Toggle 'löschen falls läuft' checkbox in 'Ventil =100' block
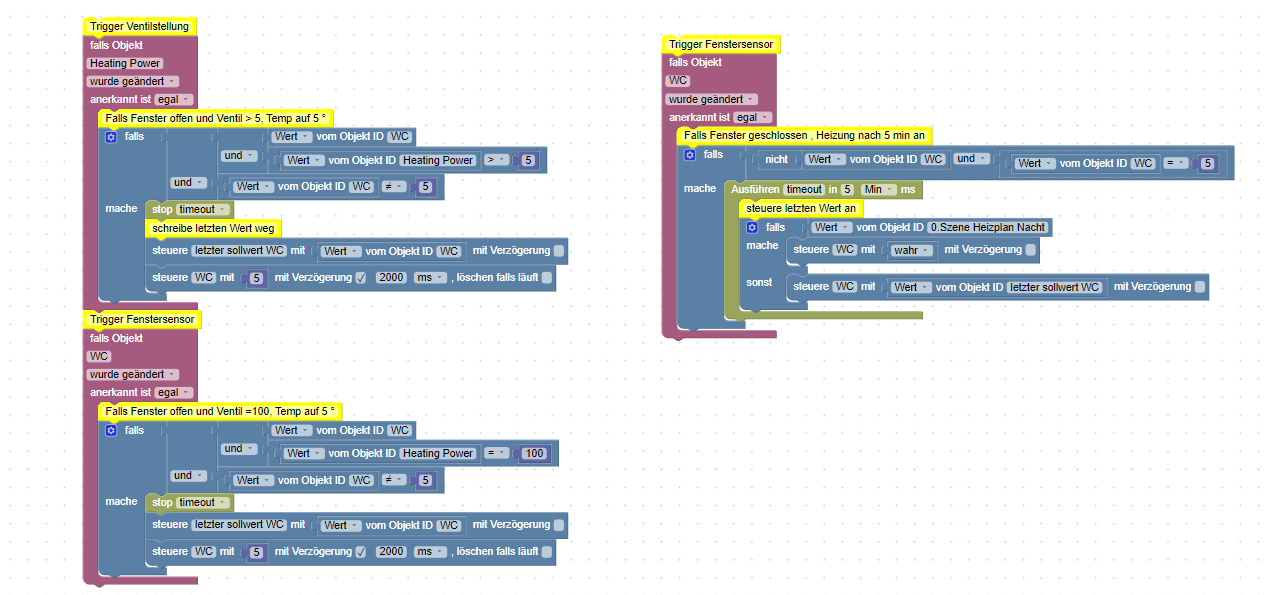This screenshot has width=1272, height=595. coord(547,551)
